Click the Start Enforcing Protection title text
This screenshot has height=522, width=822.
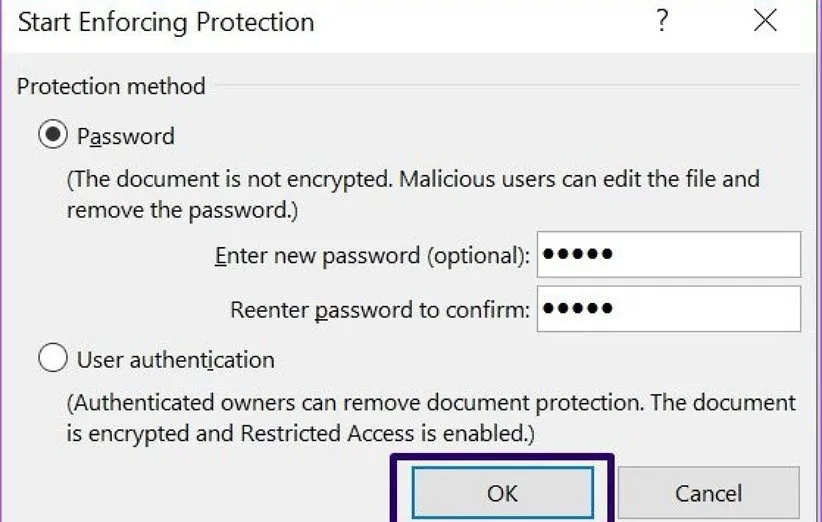tap(166, 22)
